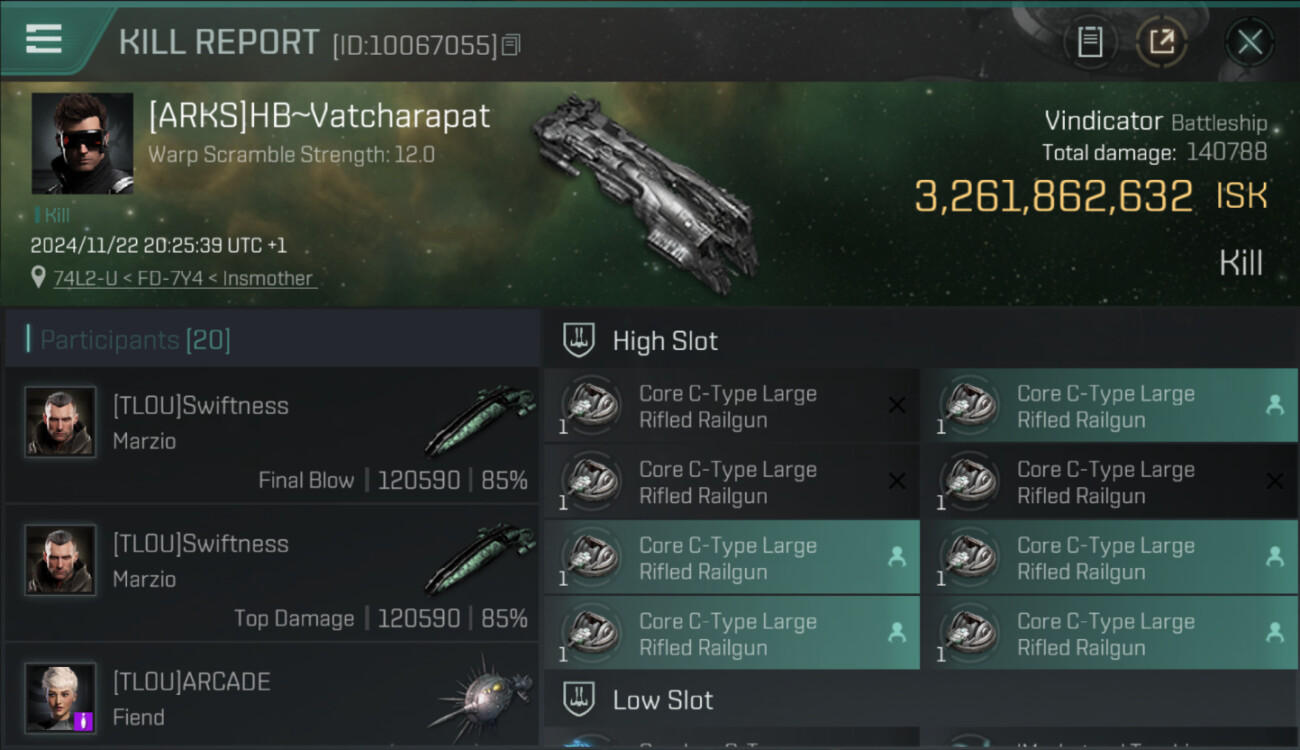Open ARCADE Fiend participant entry
The width and height of the screenshot is (1300, 750).
tap(272, 696)
